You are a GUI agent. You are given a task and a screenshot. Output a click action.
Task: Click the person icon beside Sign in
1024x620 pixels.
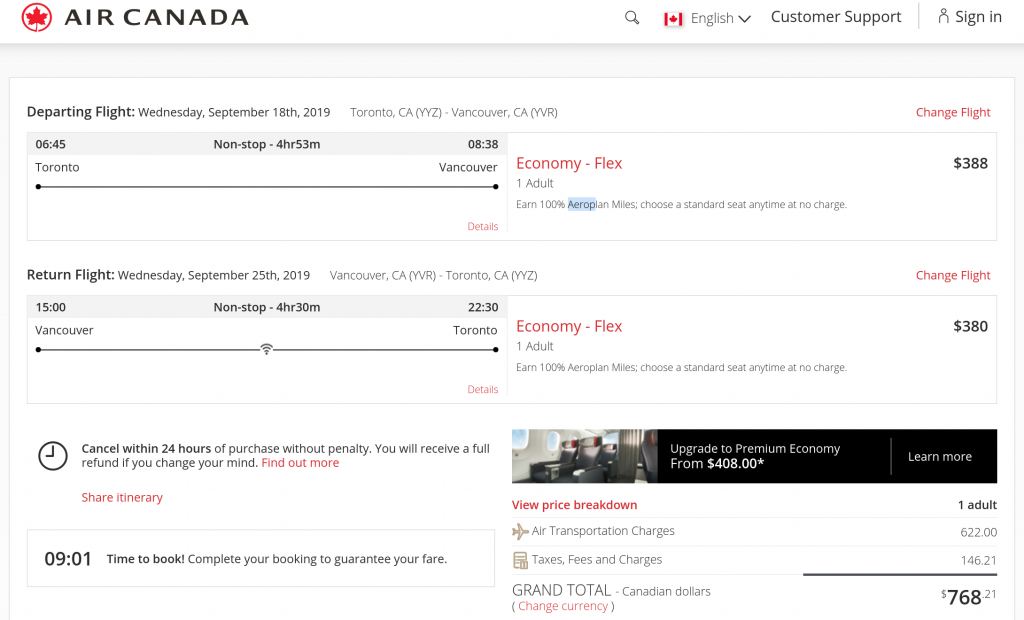click(x=943, y=16)
